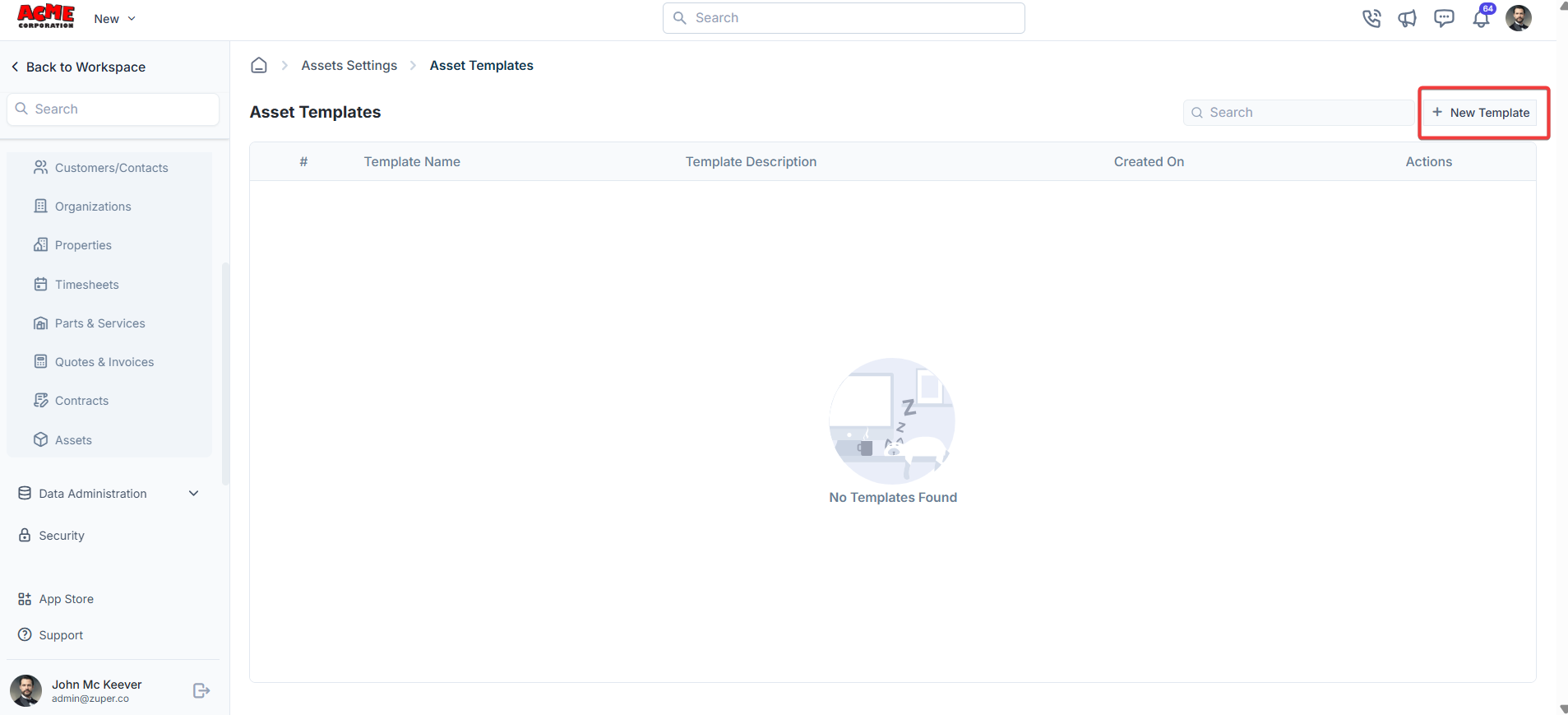Viewport: 1568px width, 715px height.
Task: Click the Data Administration label
Action: tap(93, 494)
